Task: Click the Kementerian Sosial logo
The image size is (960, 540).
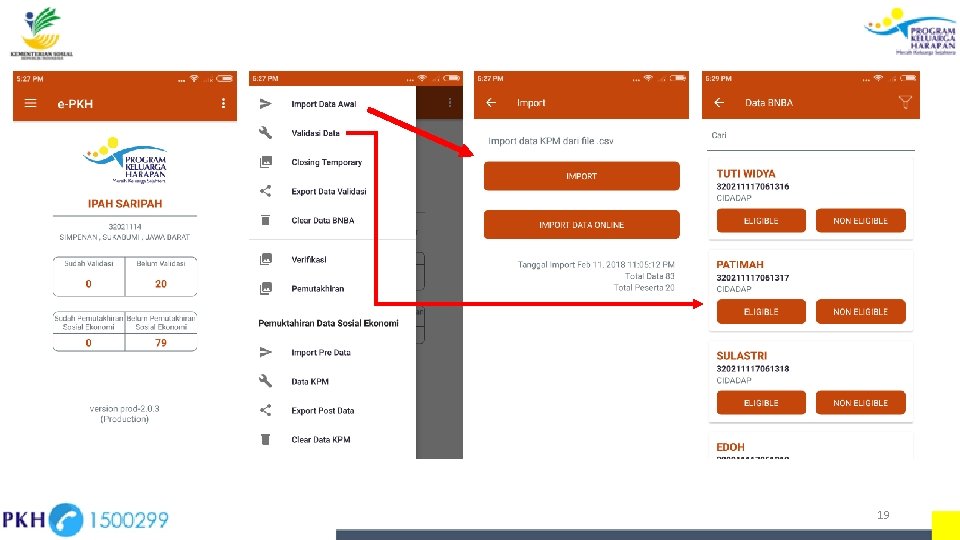Action: (41, 33)
